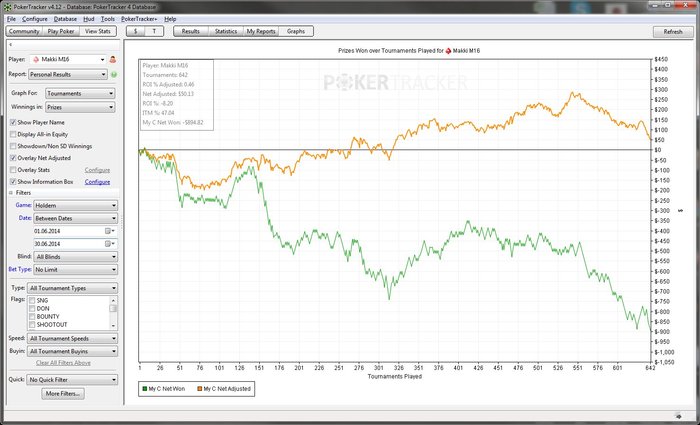Switch to the Statistics tab
Image resolution: width=700 pixels, height=425 pixels.
[226, 31]
